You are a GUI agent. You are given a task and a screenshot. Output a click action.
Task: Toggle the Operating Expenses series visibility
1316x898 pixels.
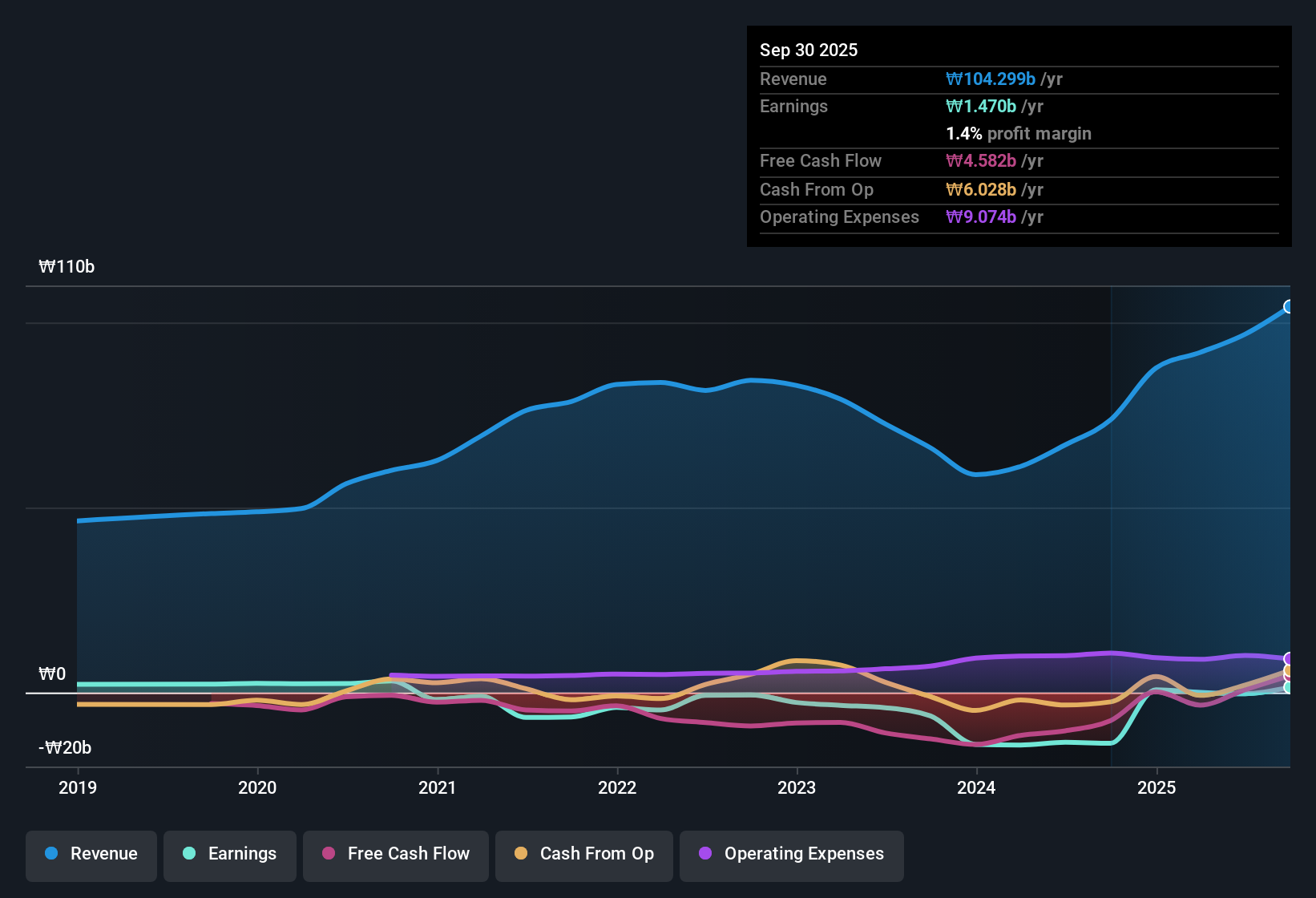tap(791, 854)
